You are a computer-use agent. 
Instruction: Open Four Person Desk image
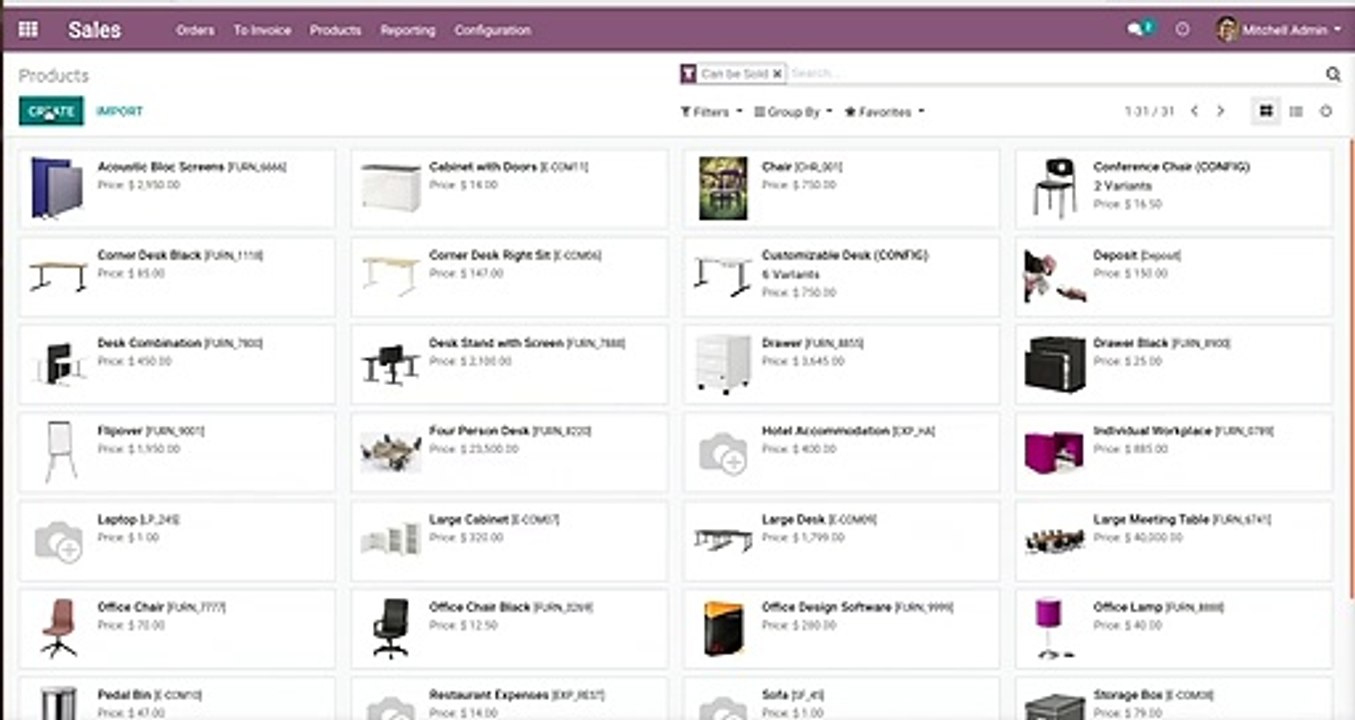(x=391, y=452)
